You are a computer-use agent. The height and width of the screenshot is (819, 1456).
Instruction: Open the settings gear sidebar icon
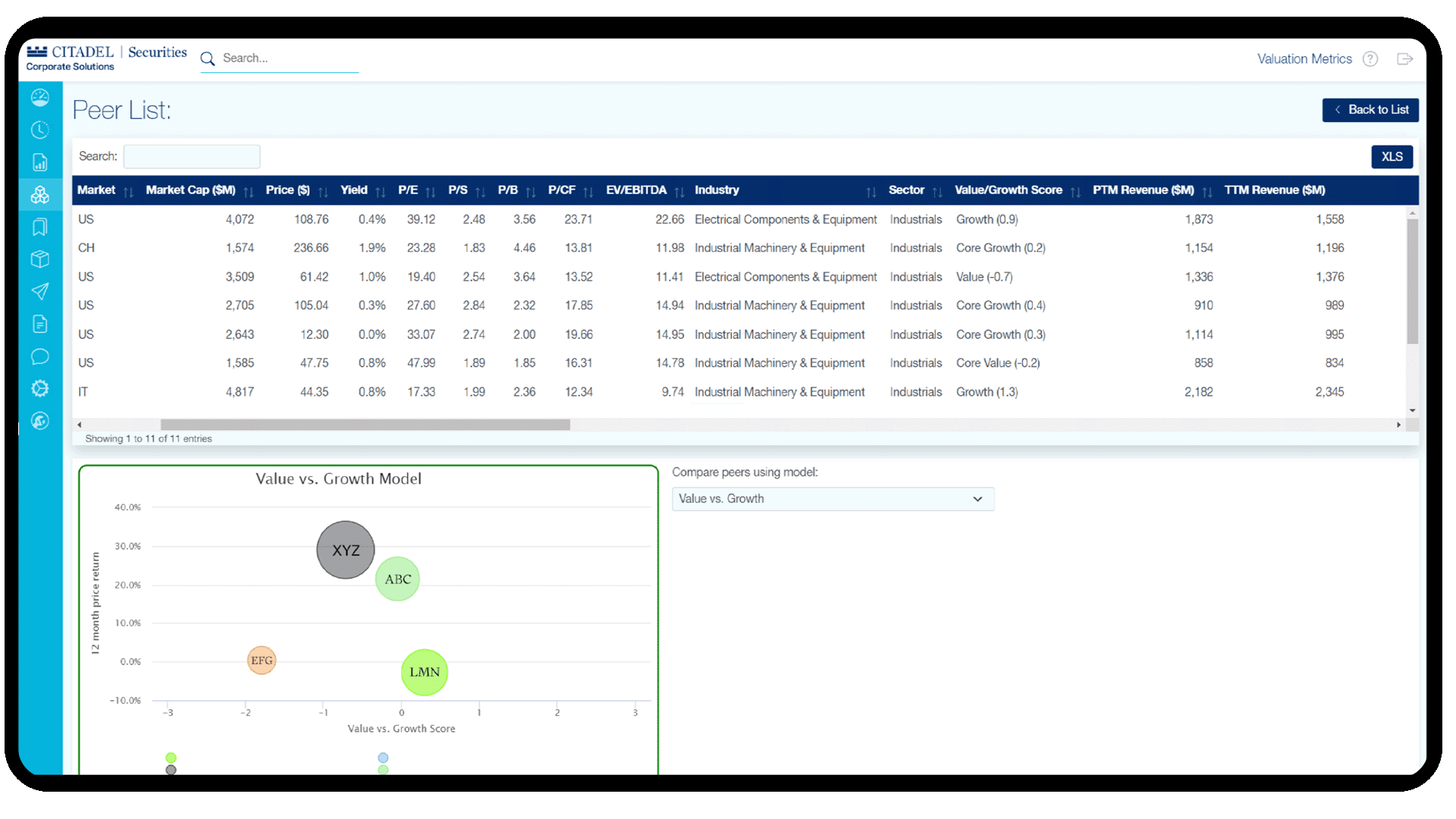click(x=40, y=388)
